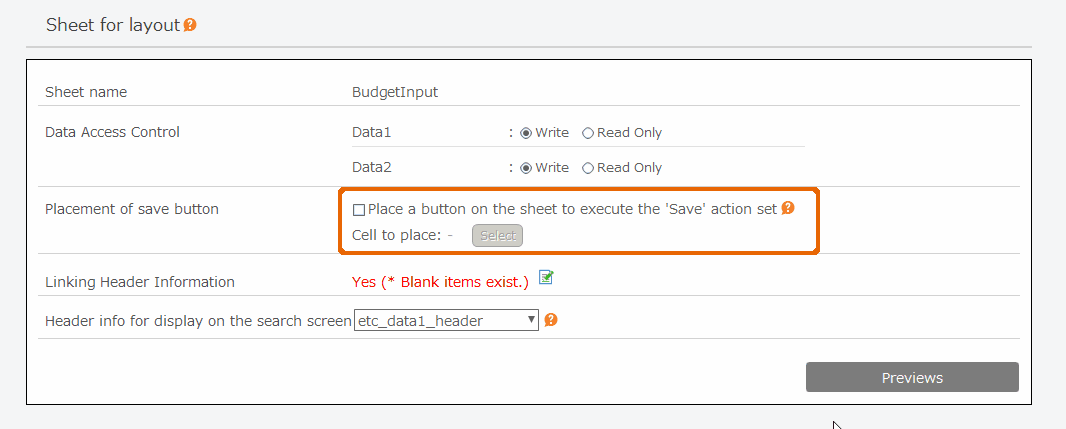
Task: Click the 'Data Access Control' label
Action: tap(112, 132)
